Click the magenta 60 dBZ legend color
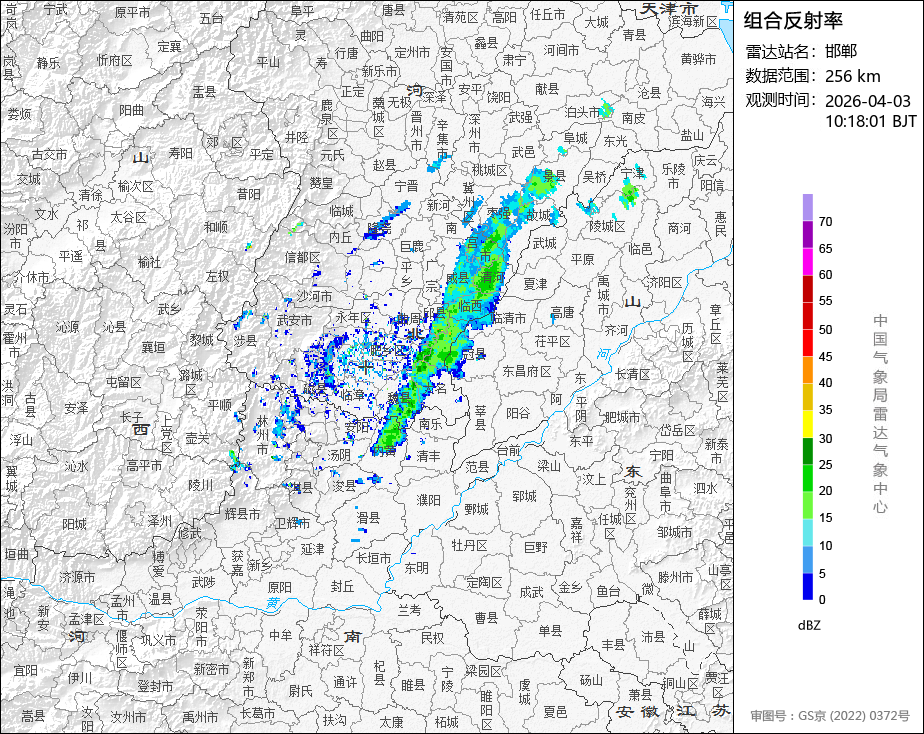Screen dimensions: 924x734 (808, 262)
